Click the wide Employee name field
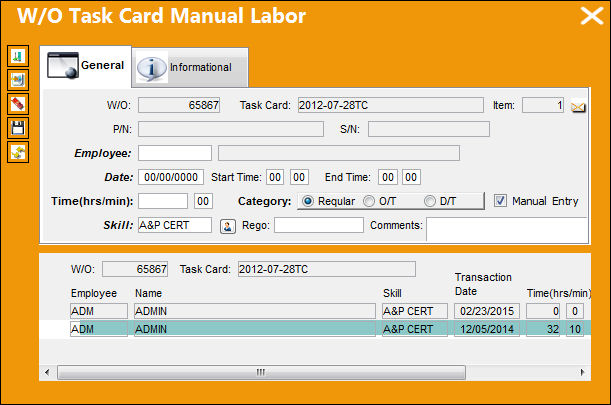 339,153
